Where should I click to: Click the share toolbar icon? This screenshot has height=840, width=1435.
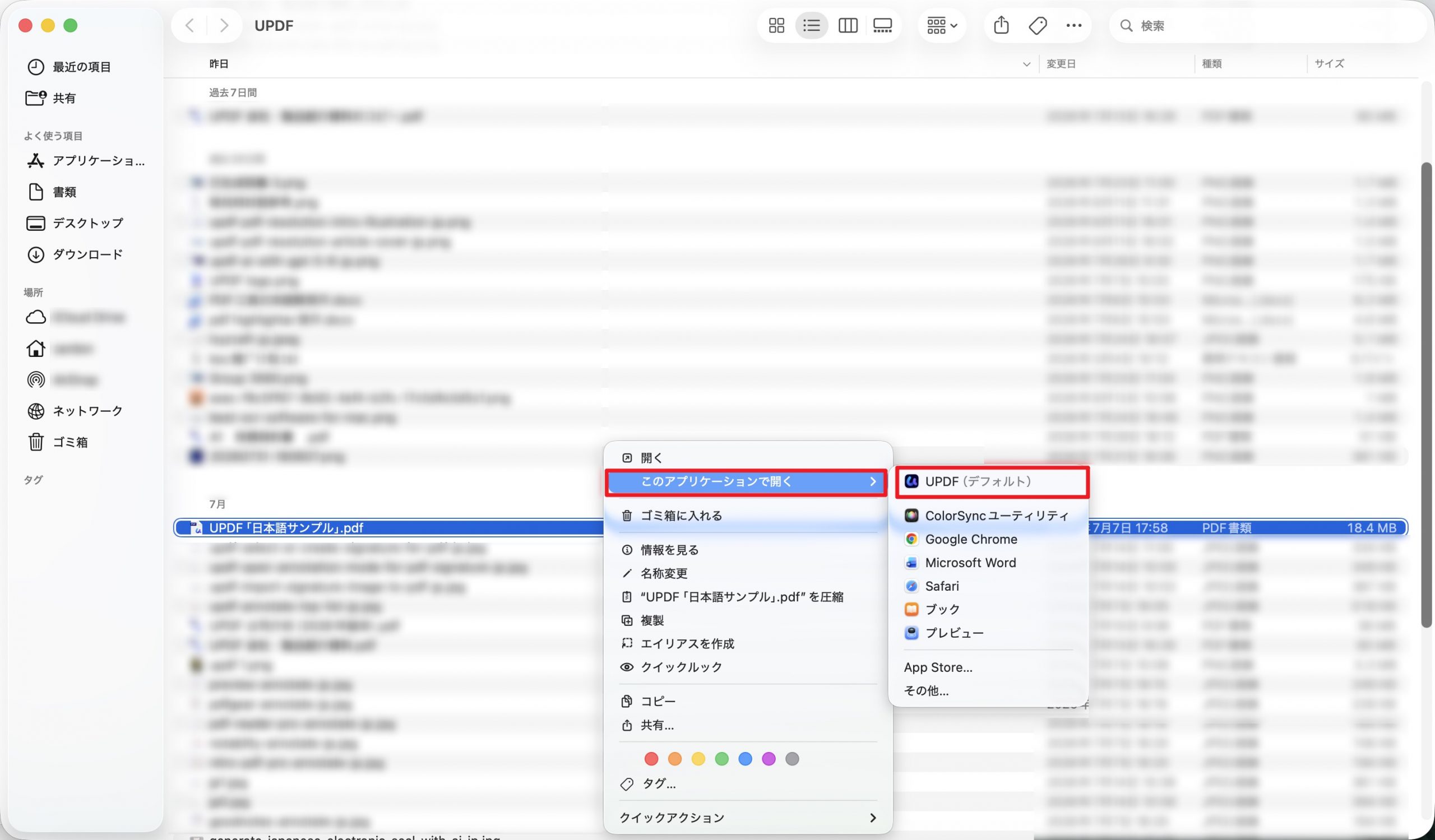tap(1001, 26)
